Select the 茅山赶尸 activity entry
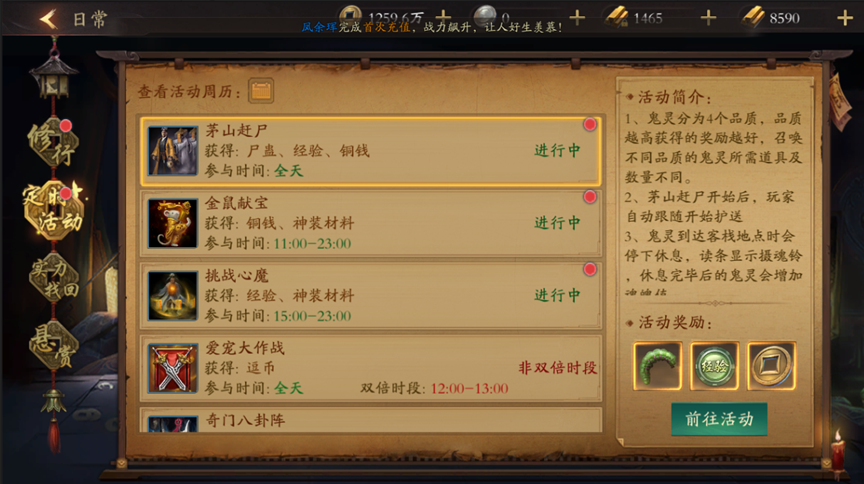 [x=370, y=150]
